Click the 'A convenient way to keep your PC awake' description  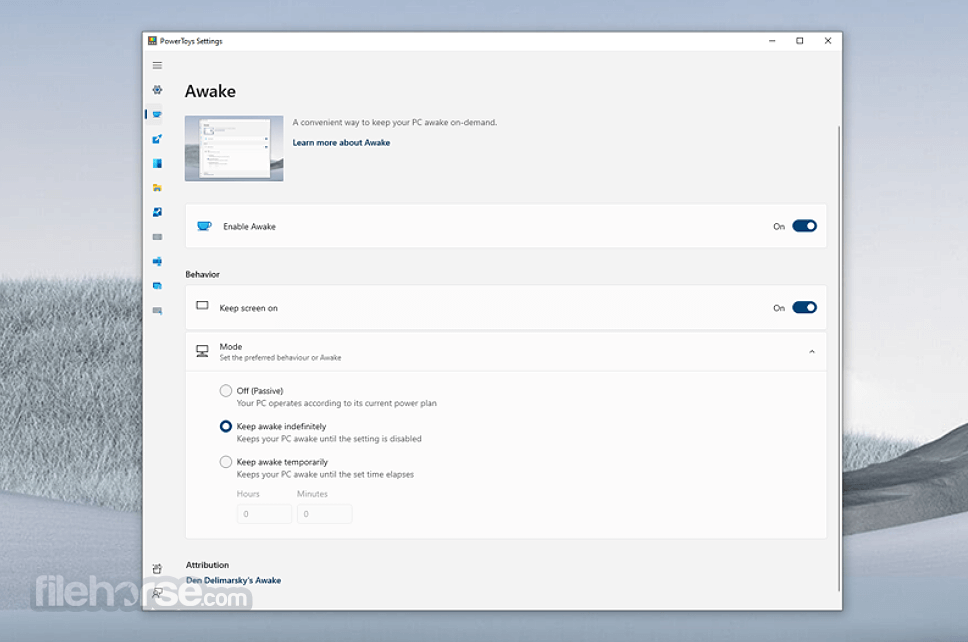click(394, 122)
